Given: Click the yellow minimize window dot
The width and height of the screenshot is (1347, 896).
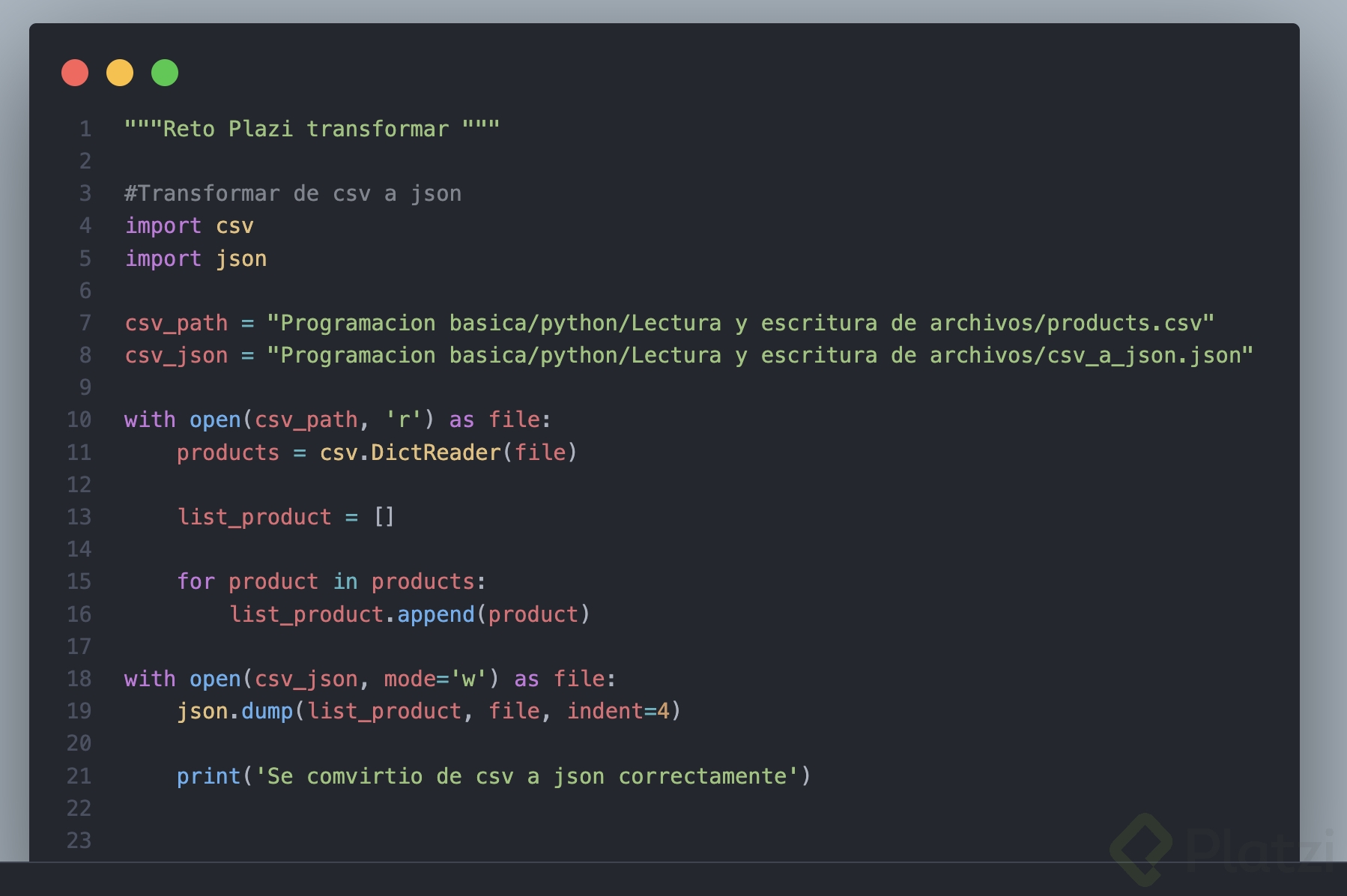Looking at the screenshot, I should click(120, 73).
